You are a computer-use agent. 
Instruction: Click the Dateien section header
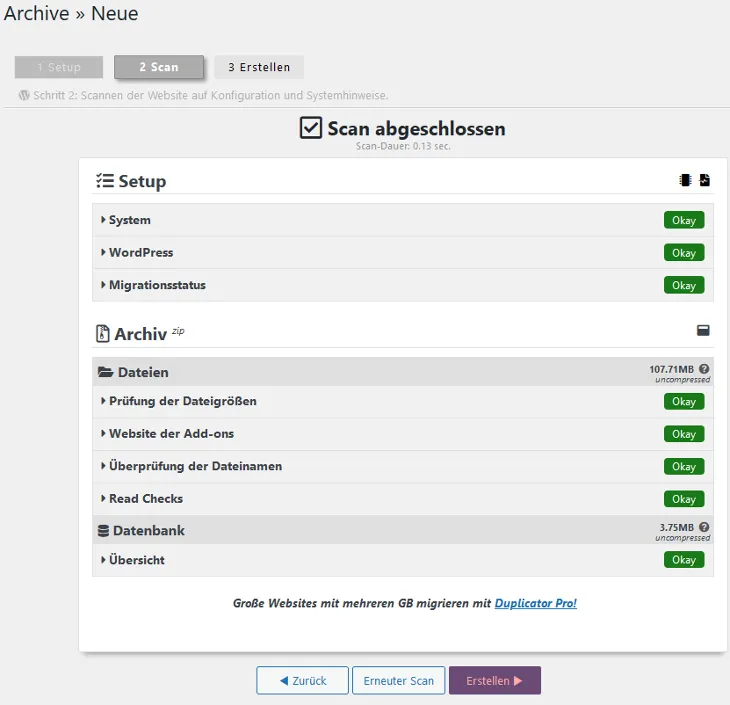(x=403, y=372)
